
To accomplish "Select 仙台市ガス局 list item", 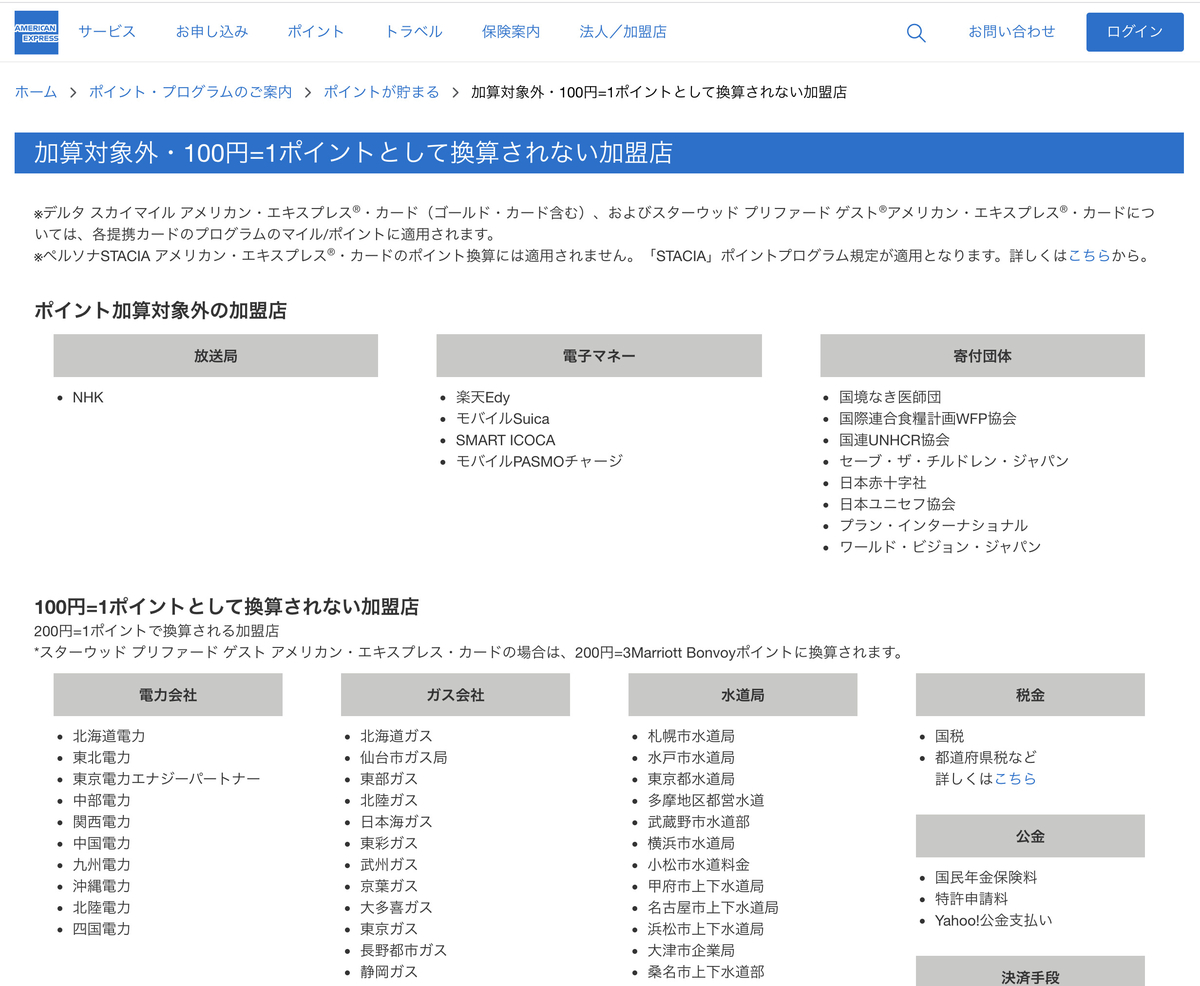I will [x=404, y=758].
